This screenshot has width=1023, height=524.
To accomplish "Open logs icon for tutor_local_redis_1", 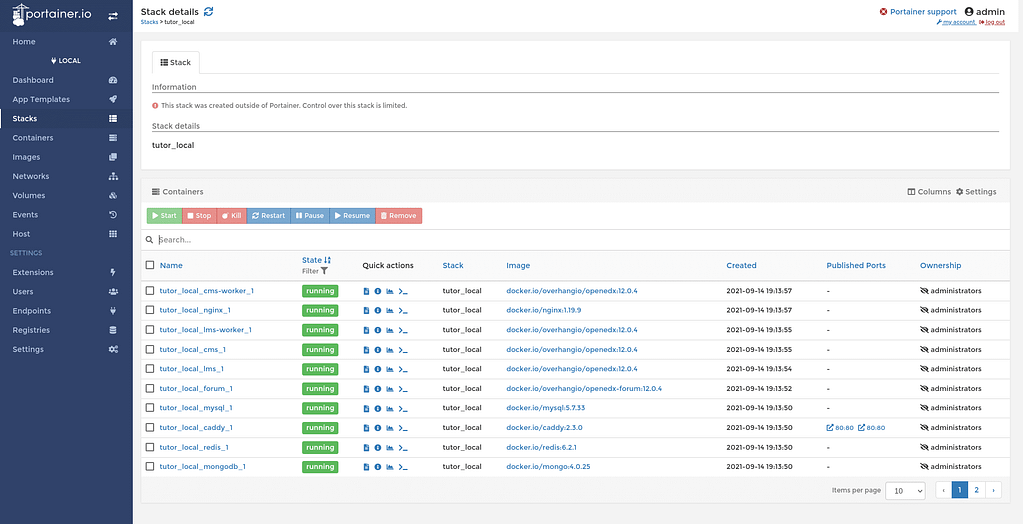I will pos(366,447).
